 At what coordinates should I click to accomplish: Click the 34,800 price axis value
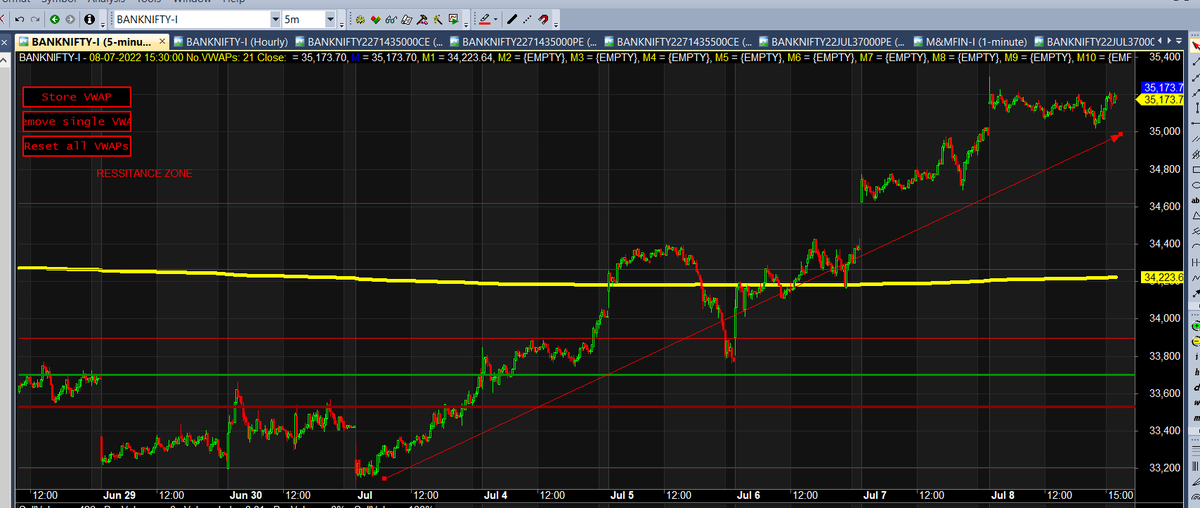(x=1164, y=169)
